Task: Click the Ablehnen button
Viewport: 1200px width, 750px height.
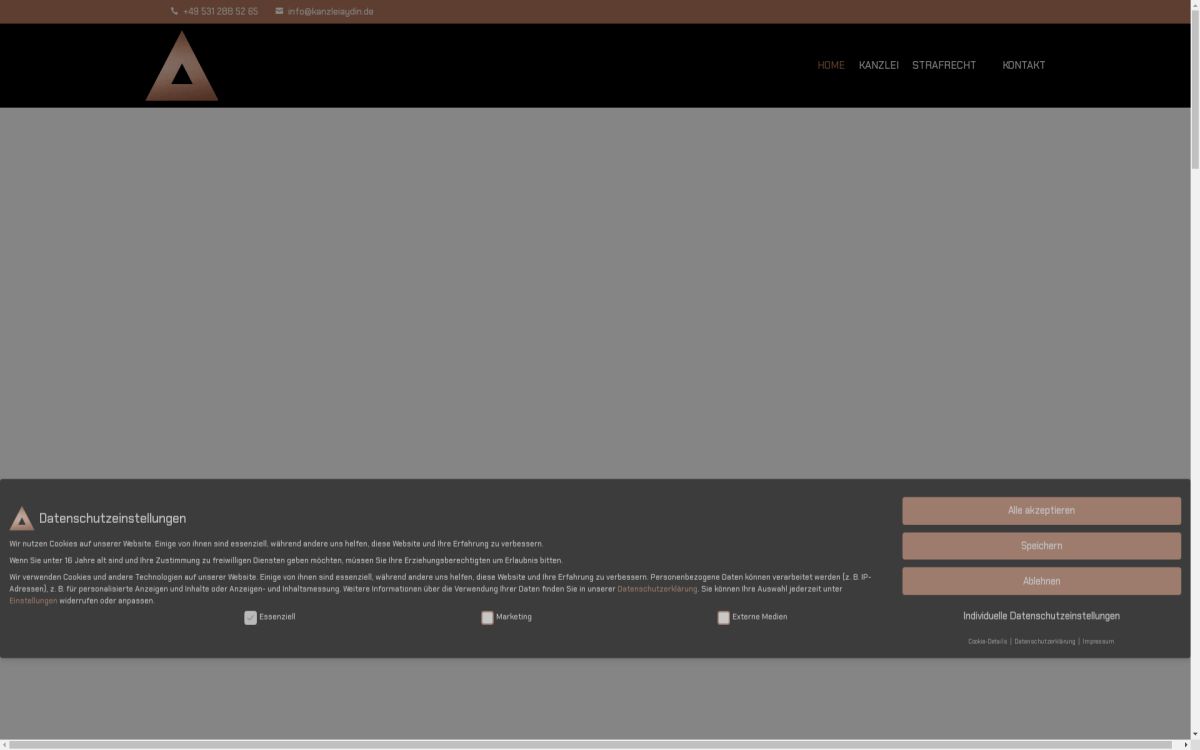Action: [x=1041, y=581]
